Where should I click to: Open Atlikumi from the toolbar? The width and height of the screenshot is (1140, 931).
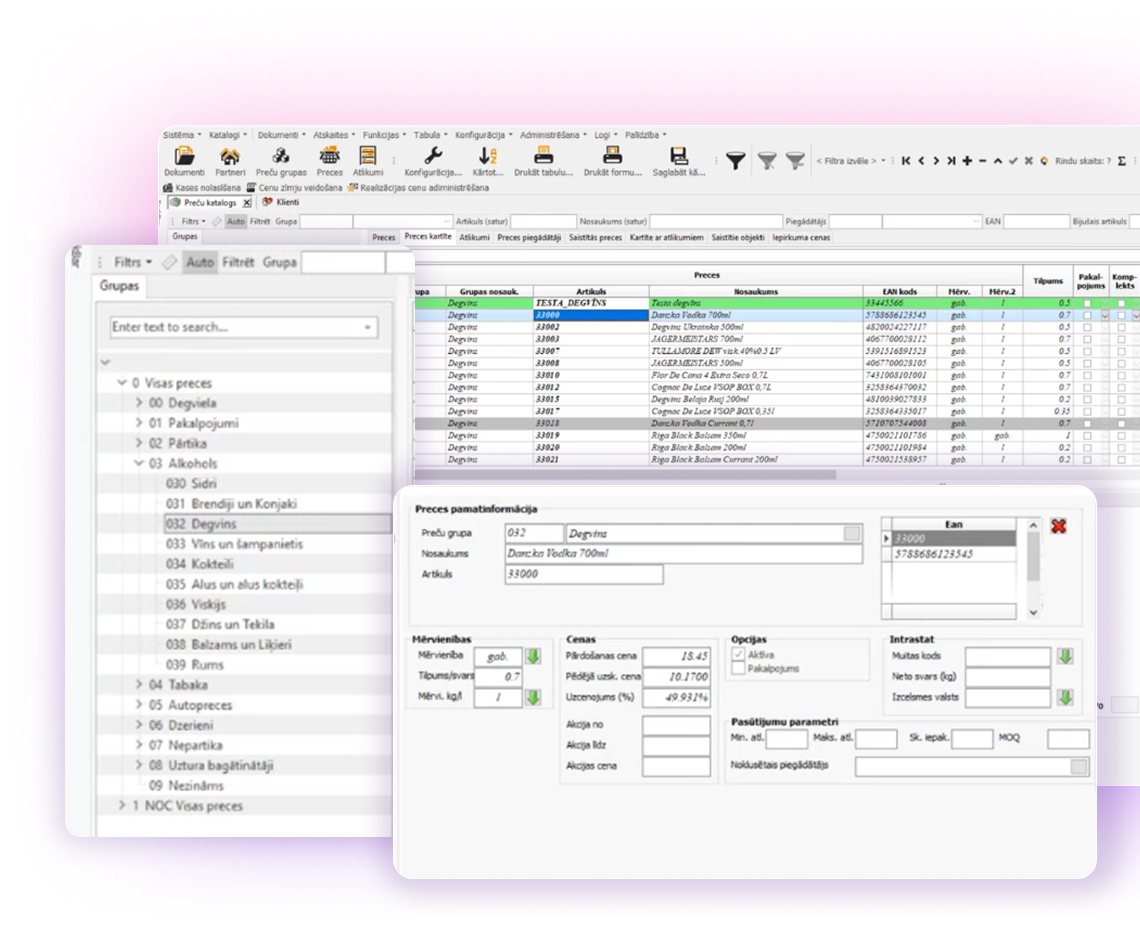367,157
